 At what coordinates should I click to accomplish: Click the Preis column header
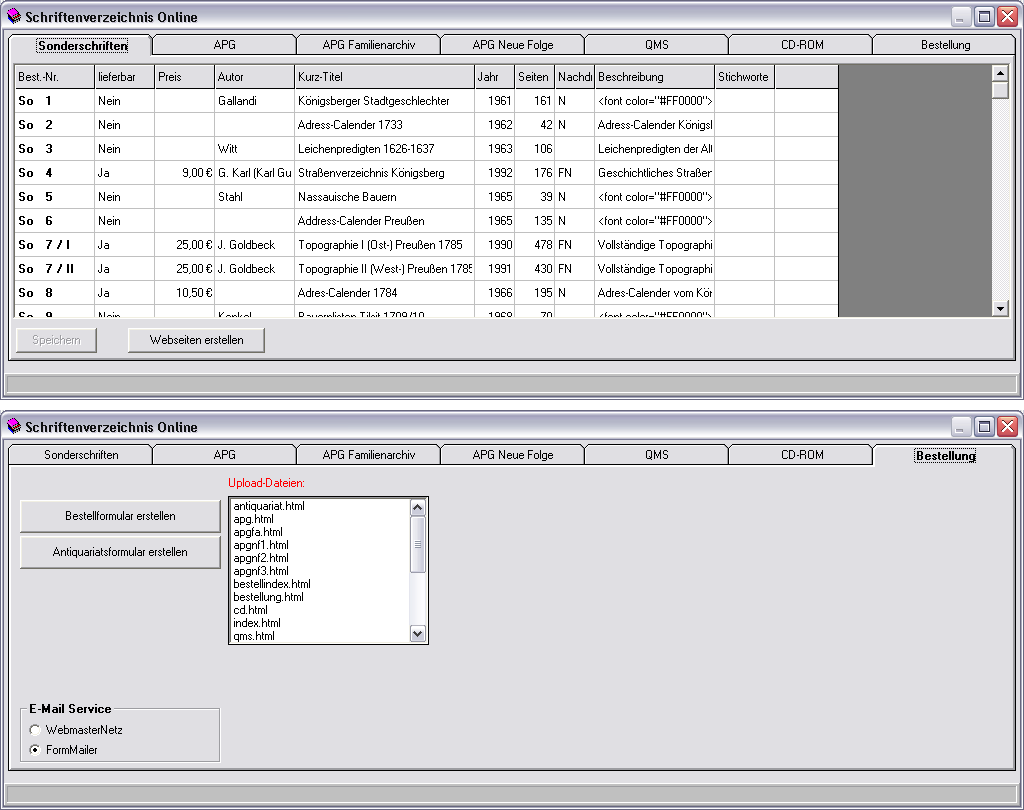(184, 77)
